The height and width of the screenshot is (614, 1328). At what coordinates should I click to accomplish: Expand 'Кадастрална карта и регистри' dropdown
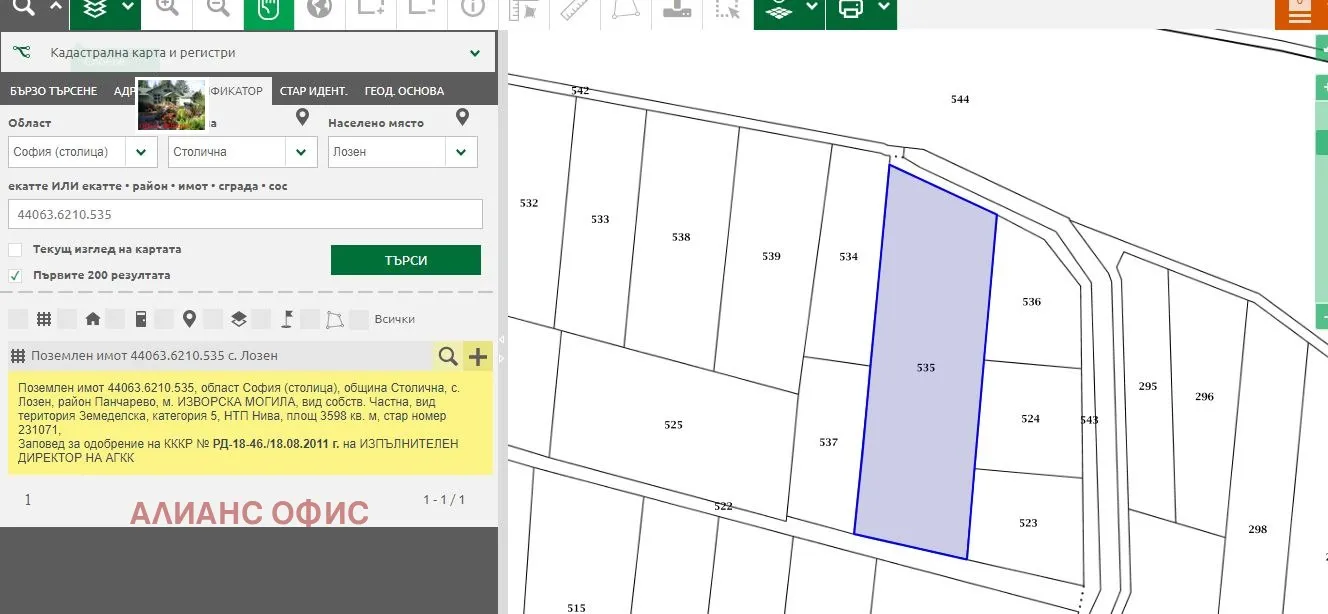(475, 53)
